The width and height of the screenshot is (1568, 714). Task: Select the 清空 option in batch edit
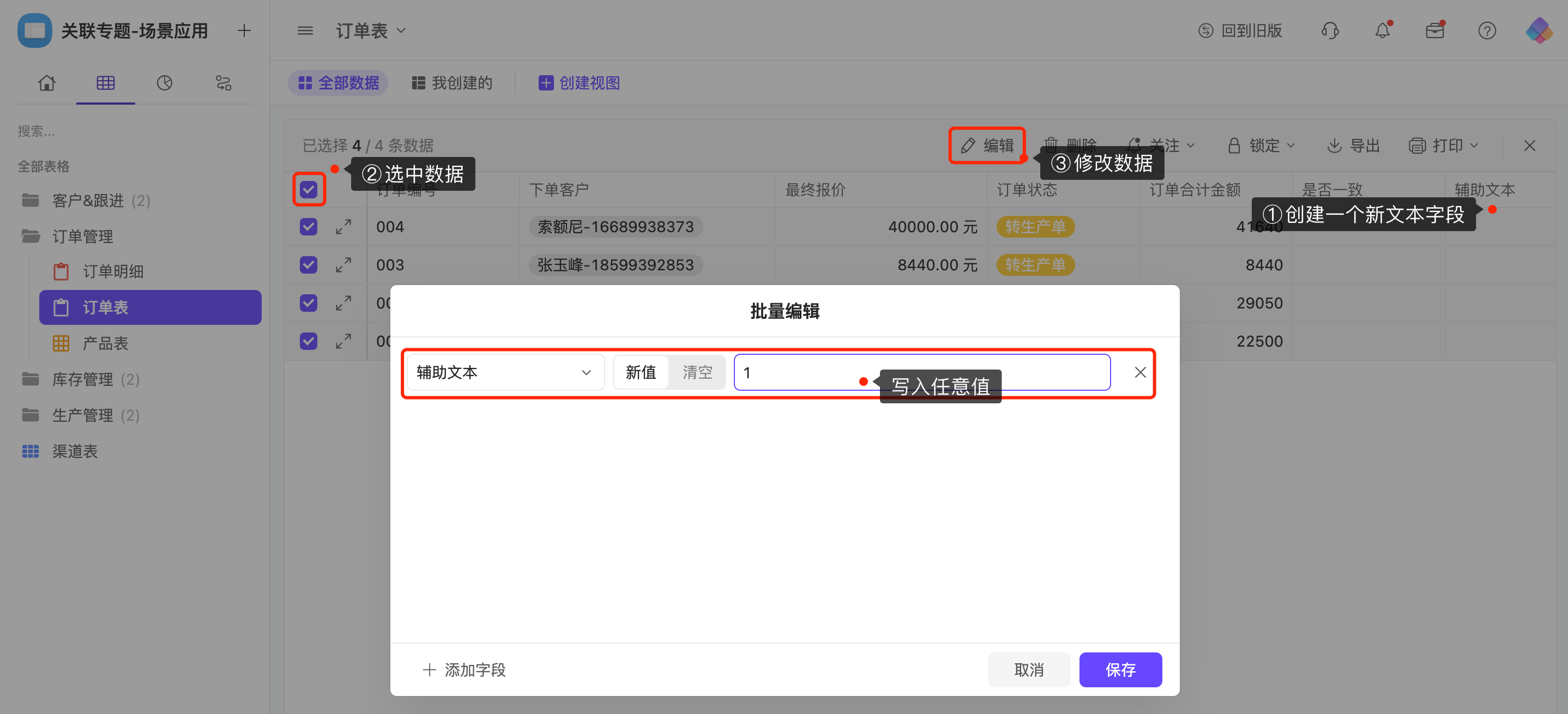(x=697, y=372)
